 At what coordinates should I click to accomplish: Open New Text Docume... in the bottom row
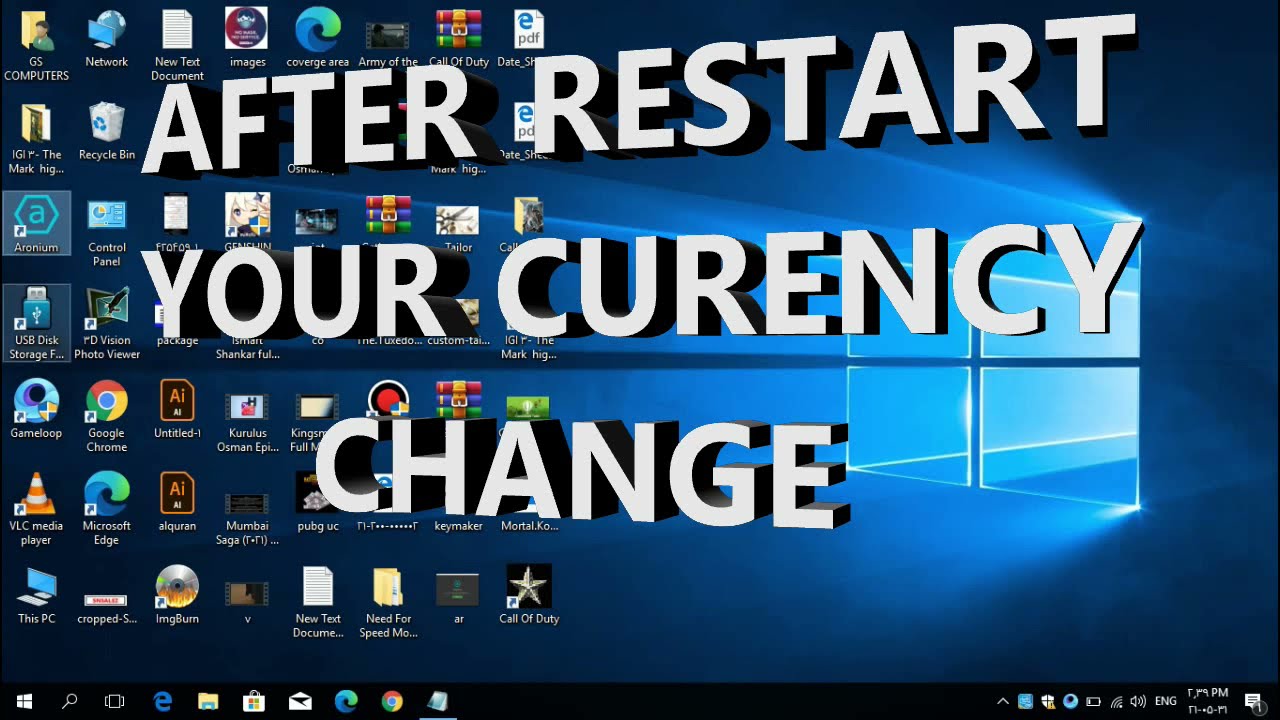[x=318, y=603]
